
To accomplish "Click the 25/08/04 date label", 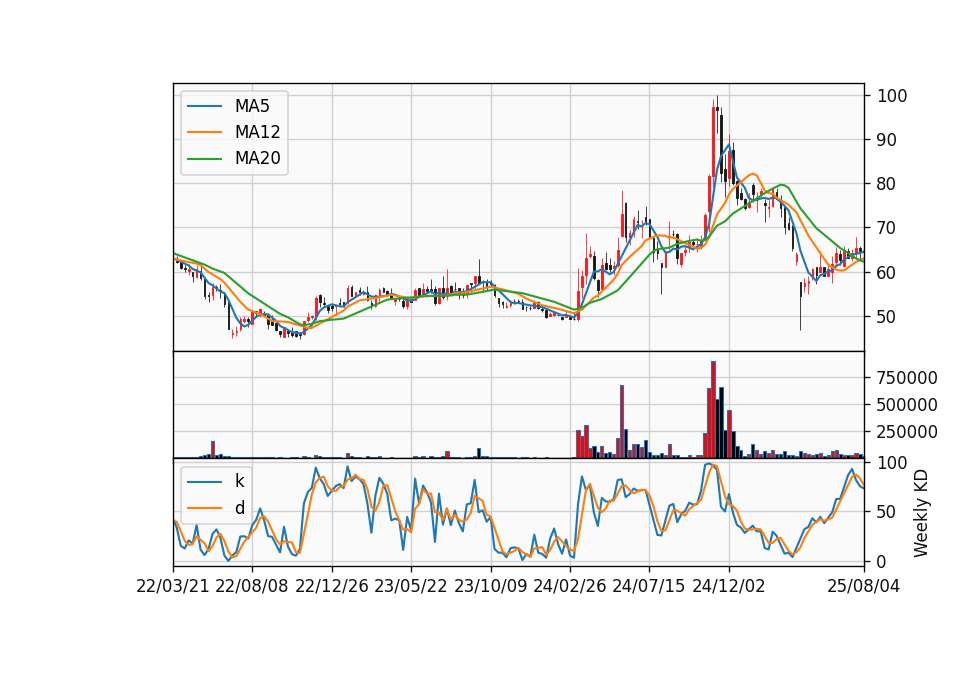I will [864, 586].
